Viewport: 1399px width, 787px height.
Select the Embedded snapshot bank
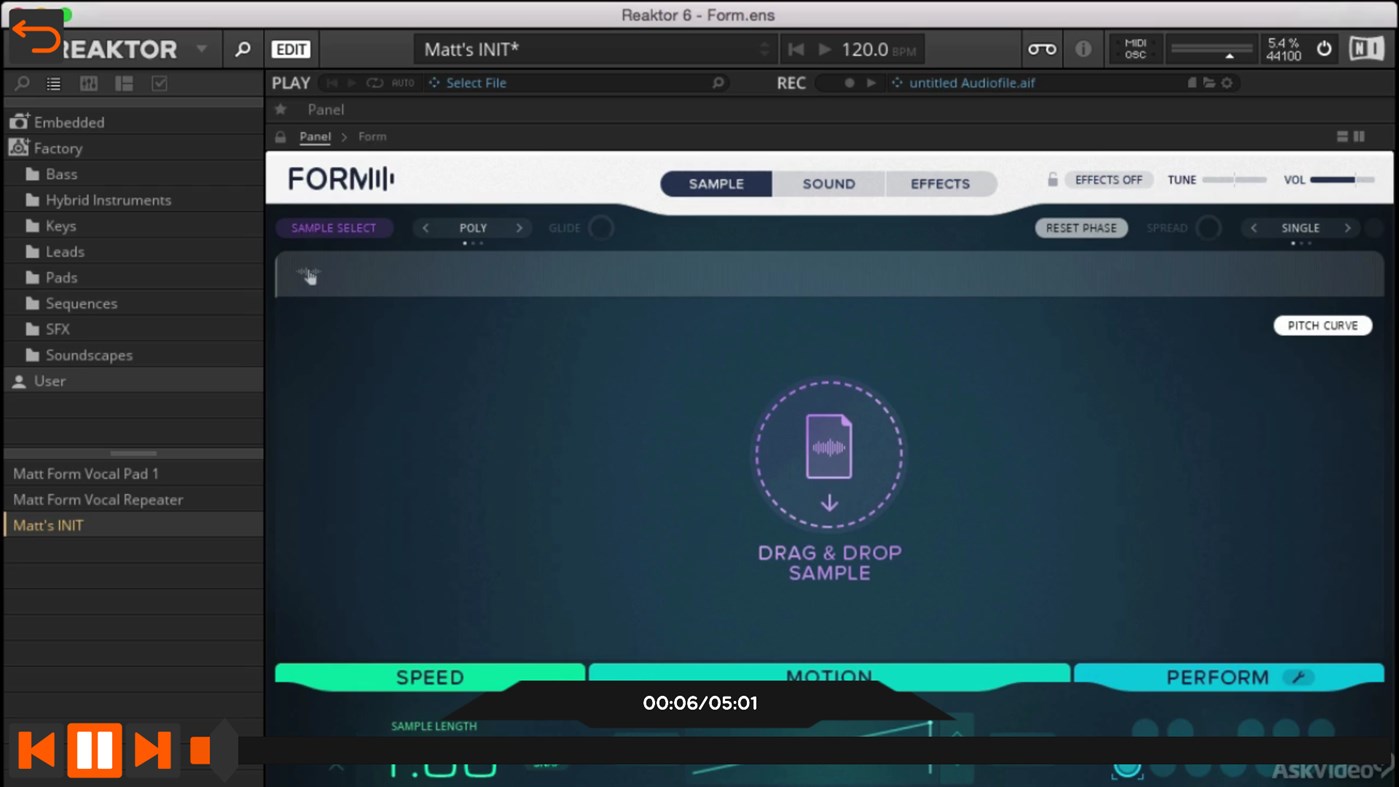click(x=133, y=122)
